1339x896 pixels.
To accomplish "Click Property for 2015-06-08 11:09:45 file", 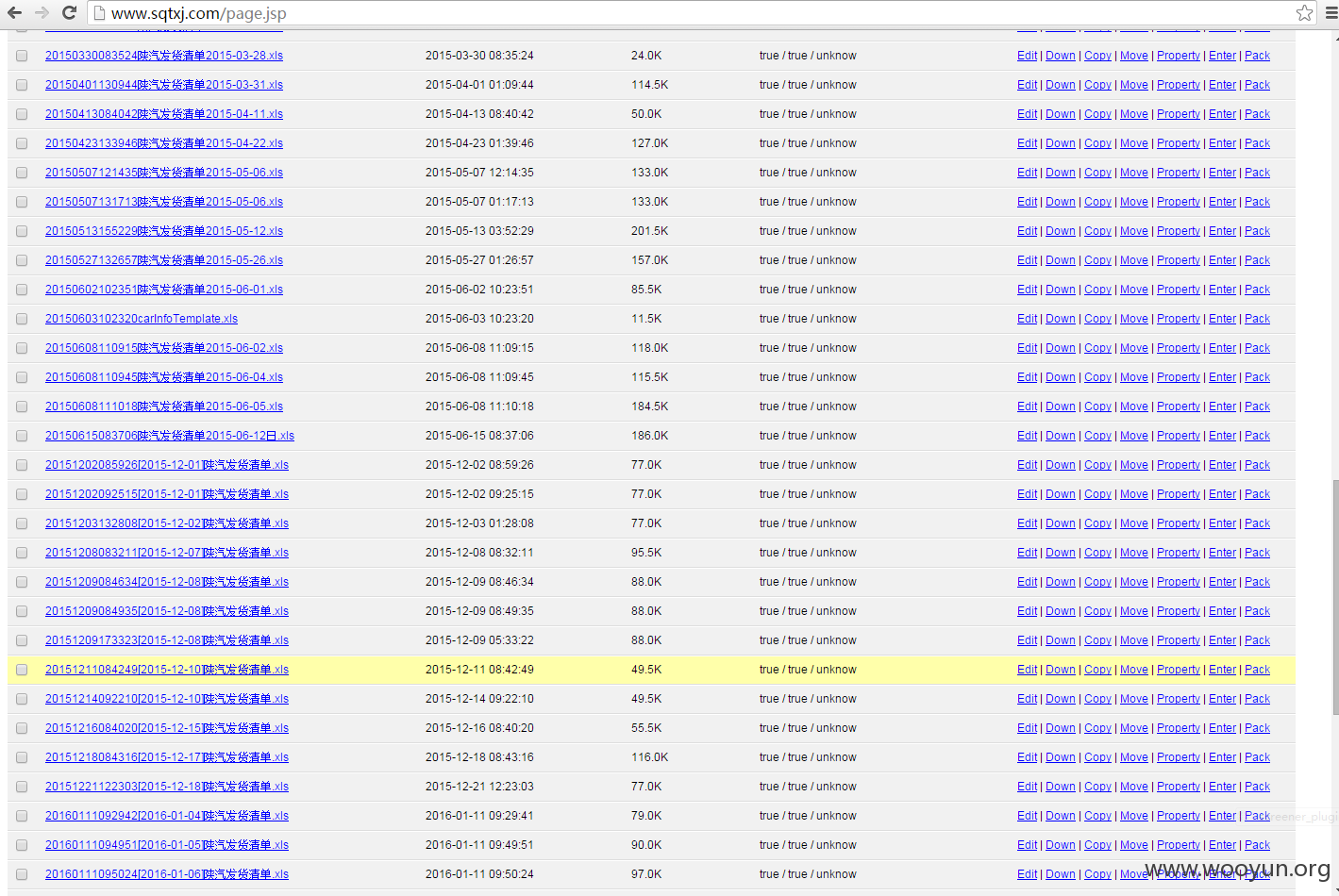I will coord(1179,377).
